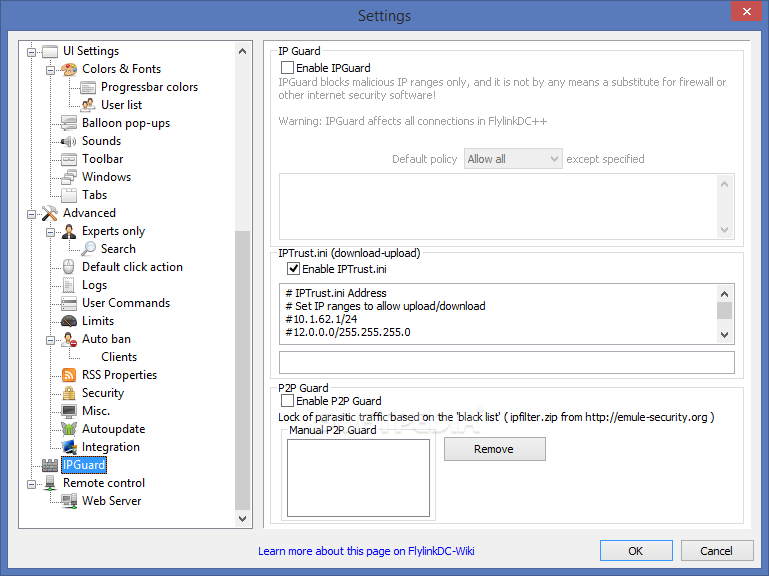
Task: Click the Colors & Fonts palette icon
Action: pos(69,69)
